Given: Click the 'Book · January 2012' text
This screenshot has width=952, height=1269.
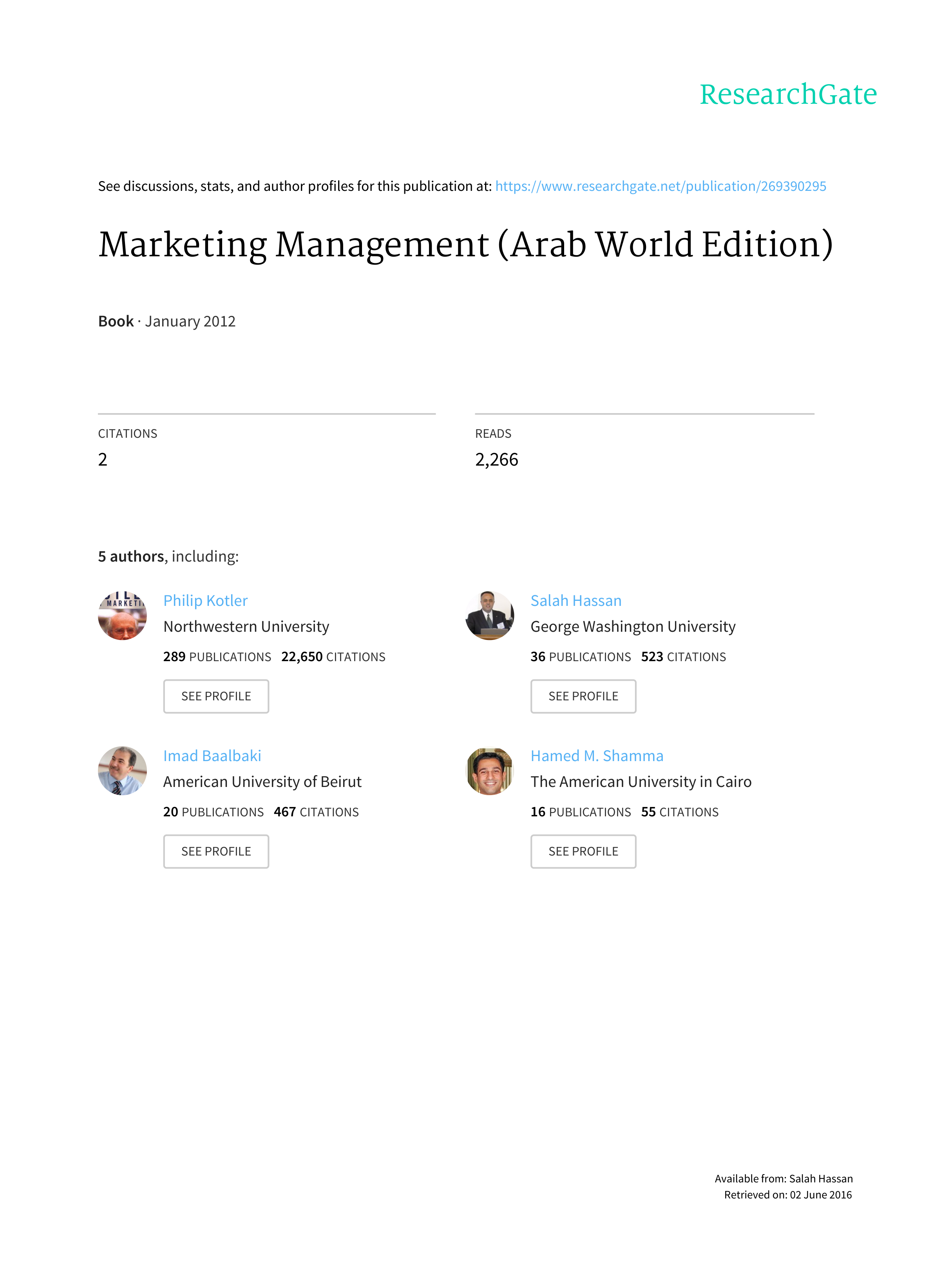Looking at the screenshot, I should (167, 321).
